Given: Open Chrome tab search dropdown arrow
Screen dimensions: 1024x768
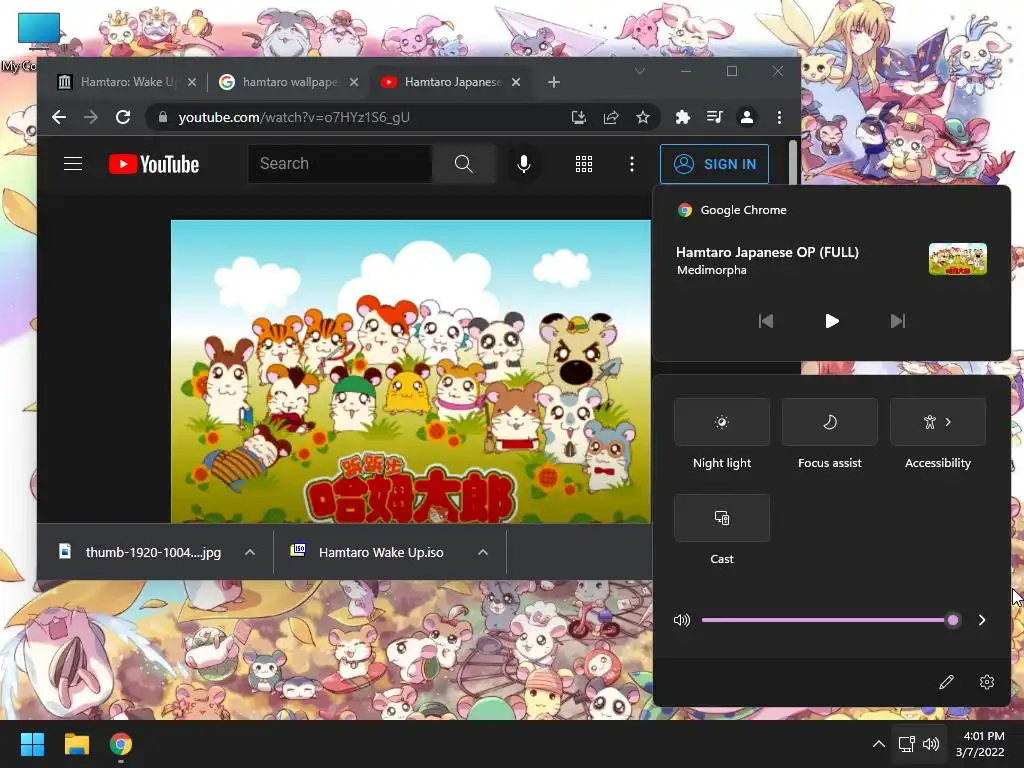Looking at the screenshot, I should click(x=640, y=71).
